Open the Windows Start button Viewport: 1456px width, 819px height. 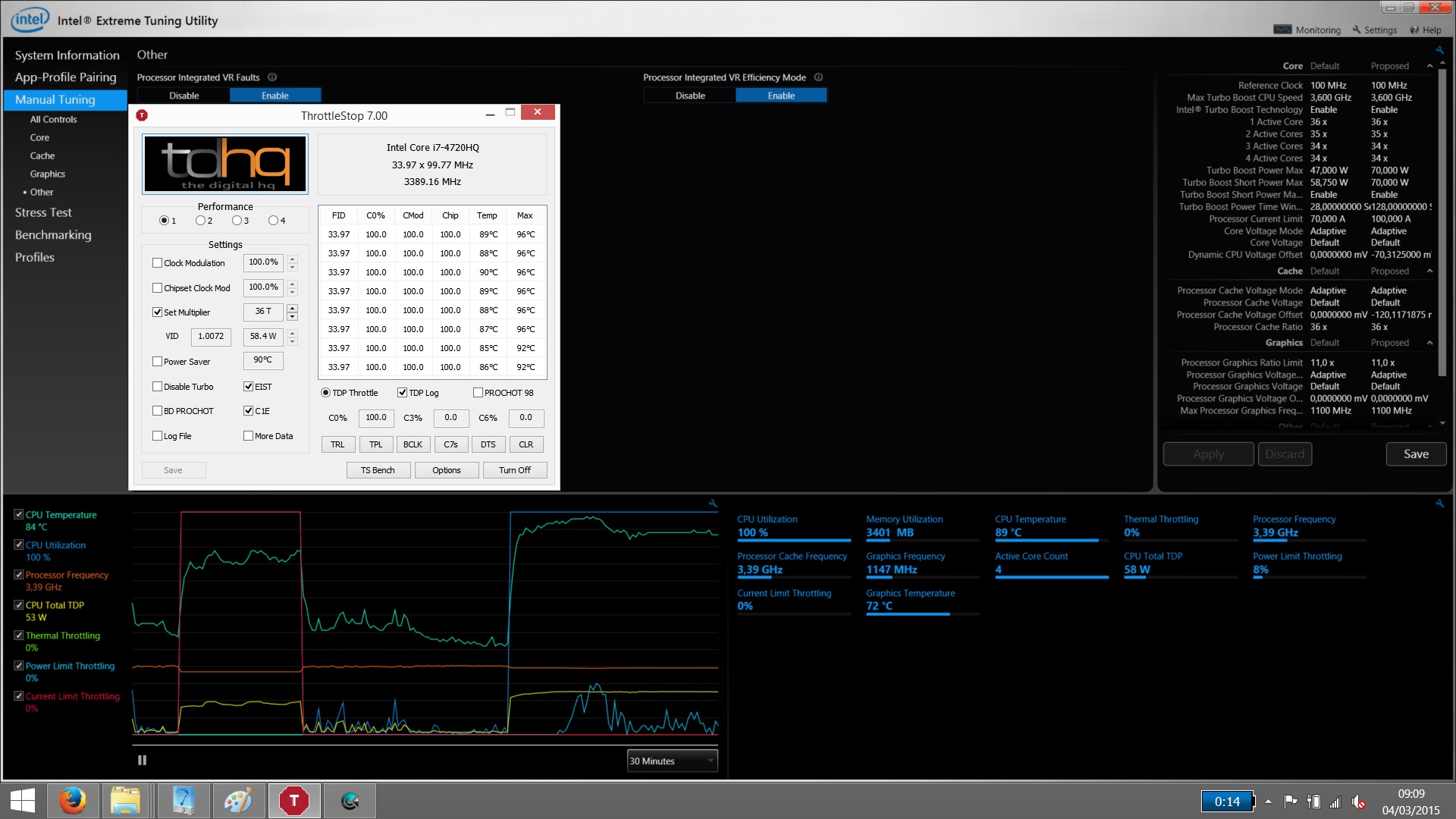tap(22, 801)
